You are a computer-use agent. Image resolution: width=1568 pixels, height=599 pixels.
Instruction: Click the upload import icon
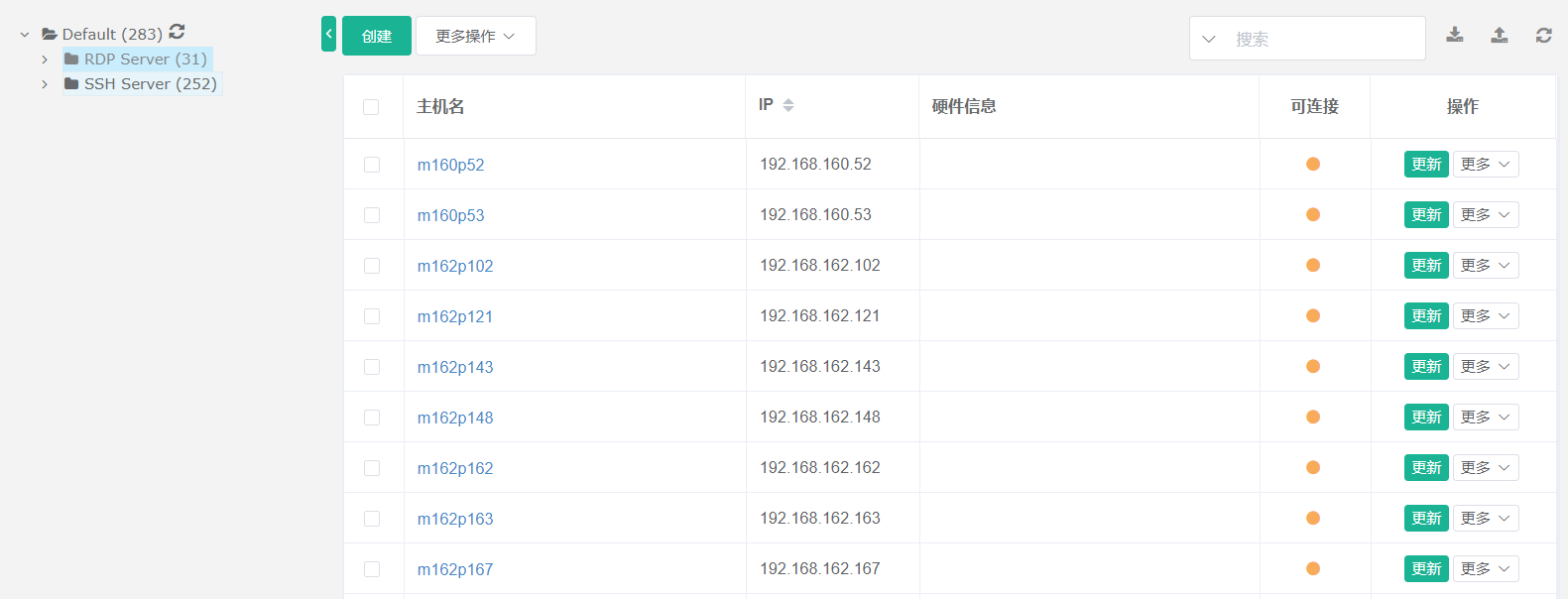tap(1500, 35)
